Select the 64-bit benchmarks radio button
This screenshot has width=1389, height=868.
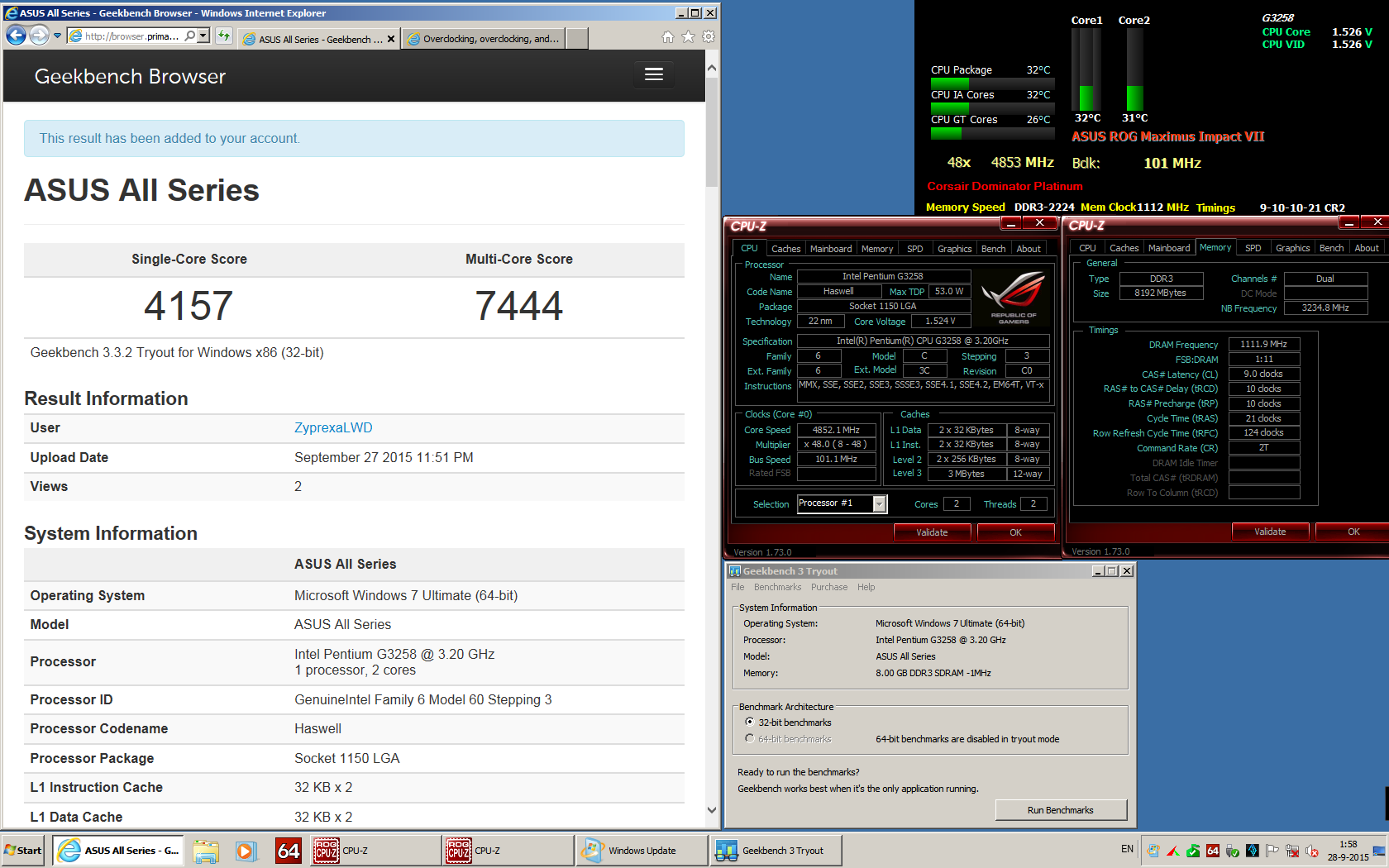click(750, 738)
